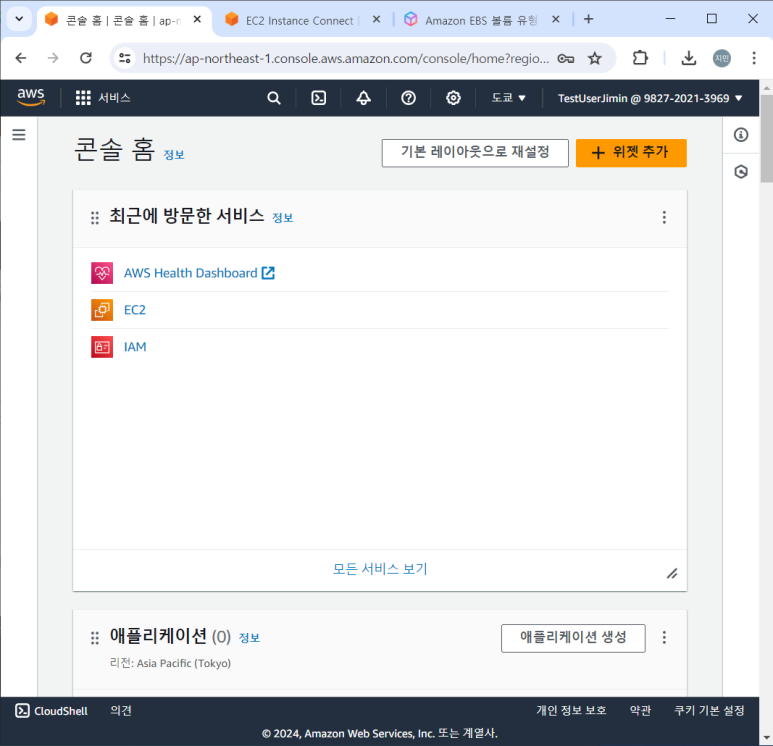Bookmark this page with the star
Viewport: 773px width, 746px height.
tap(595, 59)
